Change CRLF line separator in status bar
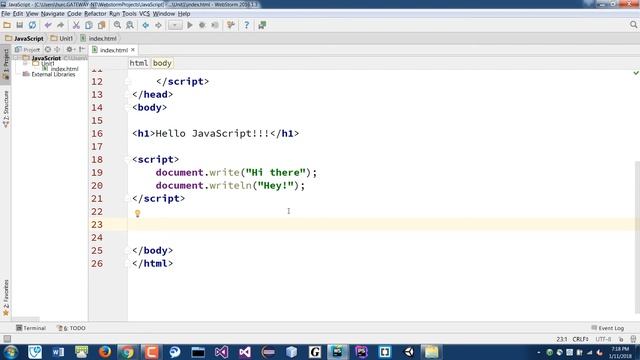The width and height of the screenshot is (640, 360). click(x=580, y=339)
